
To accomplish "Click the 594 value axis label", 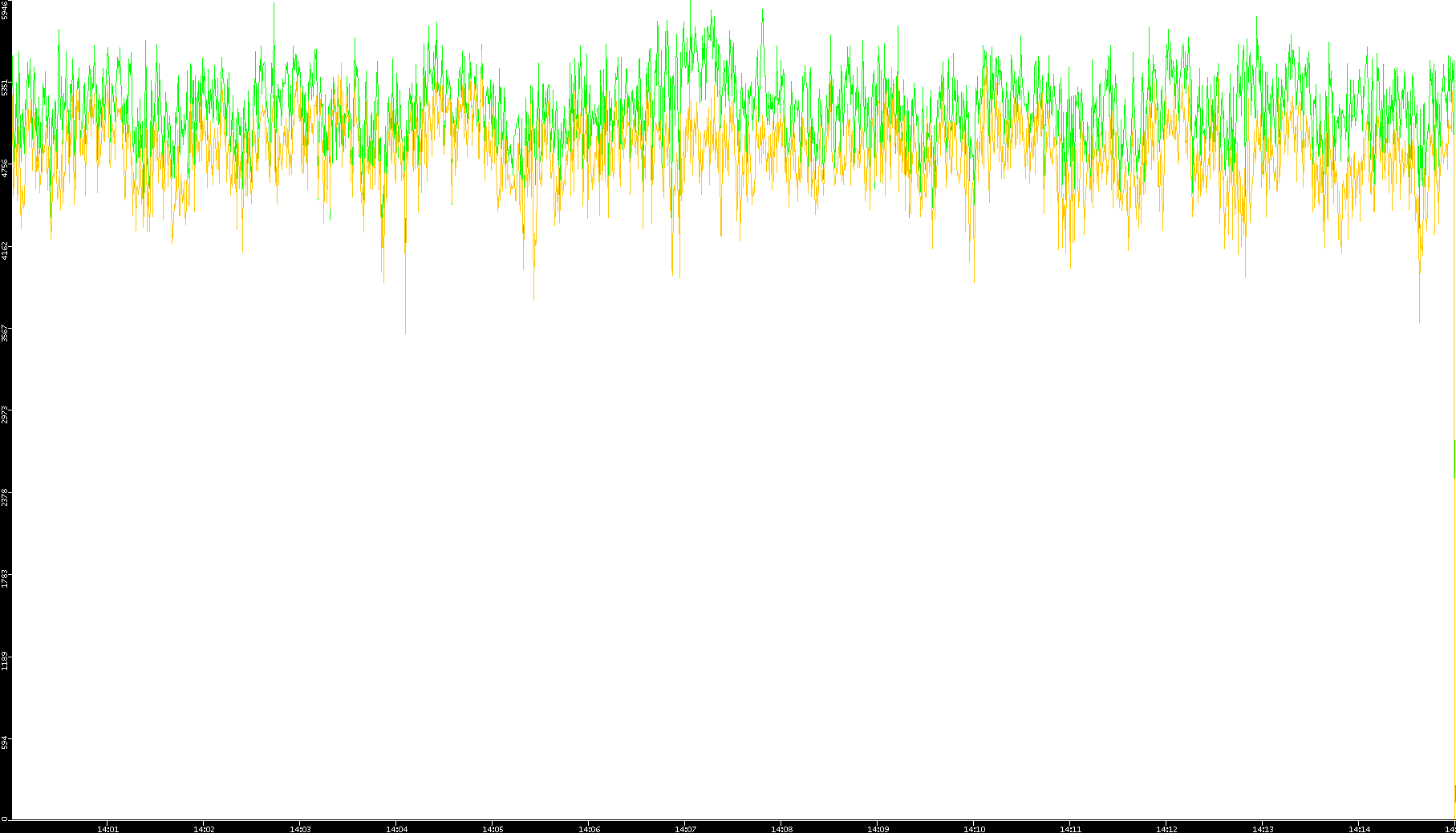I will [x=5, y=742].
